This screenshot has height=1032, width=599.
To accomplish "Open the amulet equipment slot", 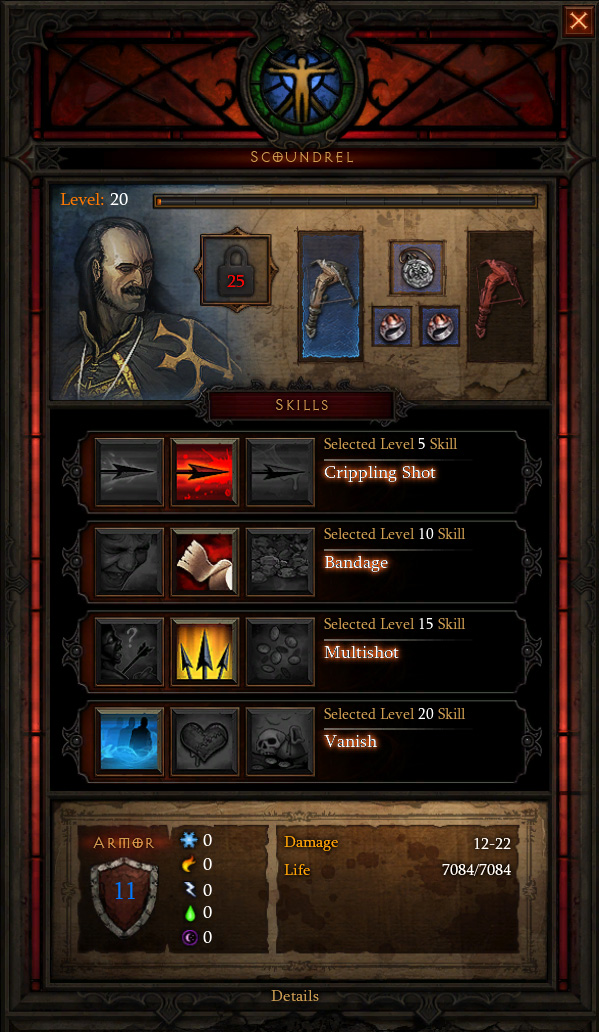I will [417, 267].
